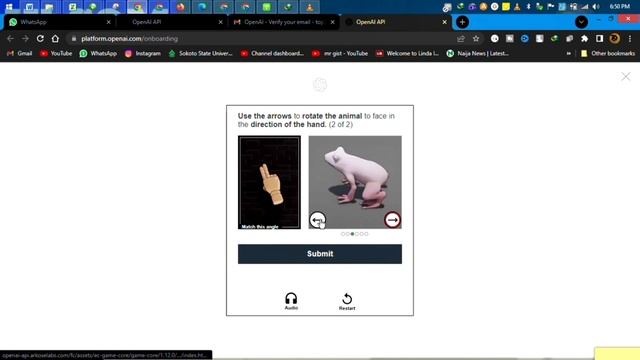
Task: Open the Firefox taskbar icon
Action: (180, 7)
